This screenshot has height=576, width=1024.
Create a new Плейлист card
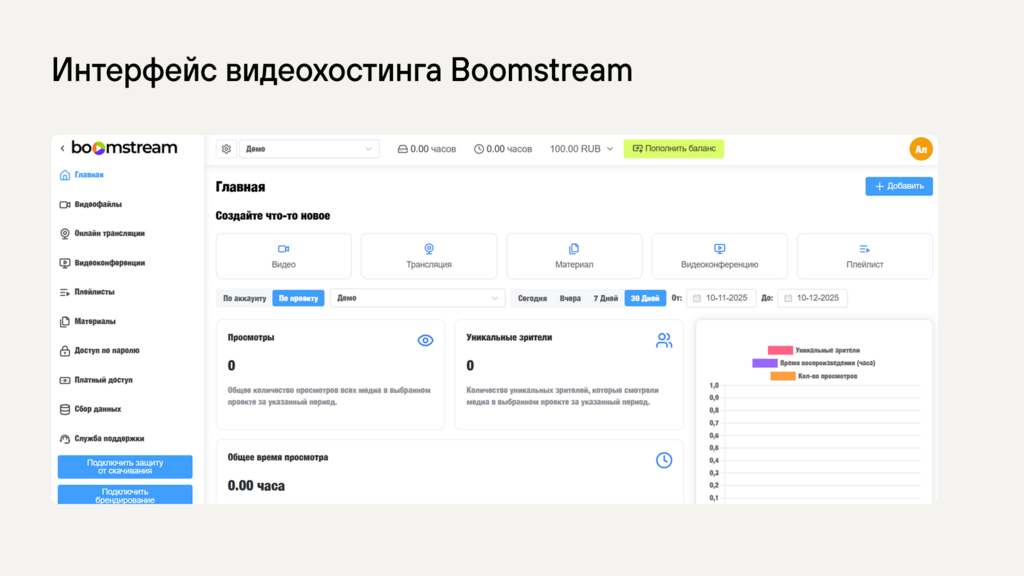coord(864,256)
